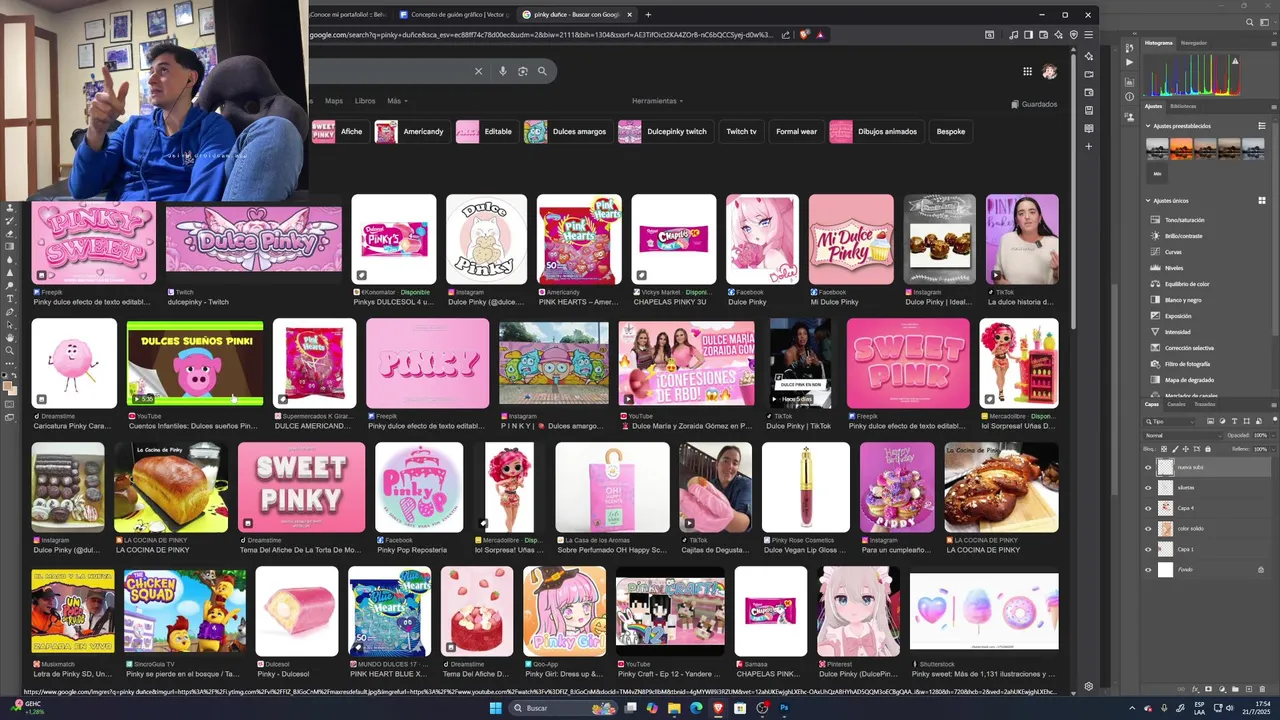1280x720 pixels.
Task: Hide the 'nueva subs' layer
Action: [x=1148, y=467]
